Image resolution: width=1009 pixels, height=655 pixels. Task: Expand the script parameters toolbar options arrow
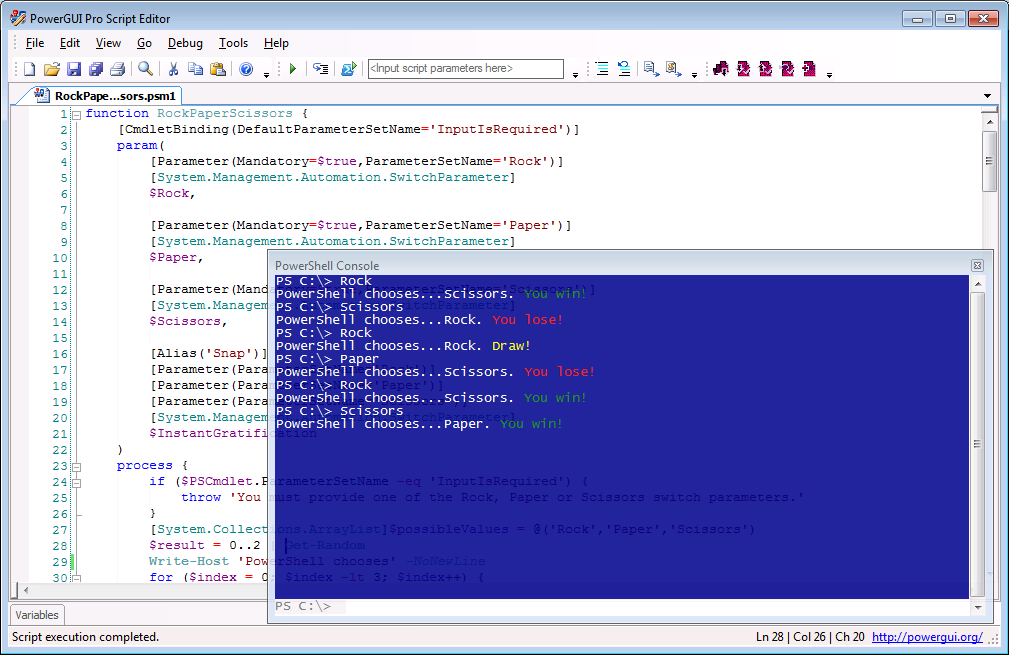(x=575, y=73)
